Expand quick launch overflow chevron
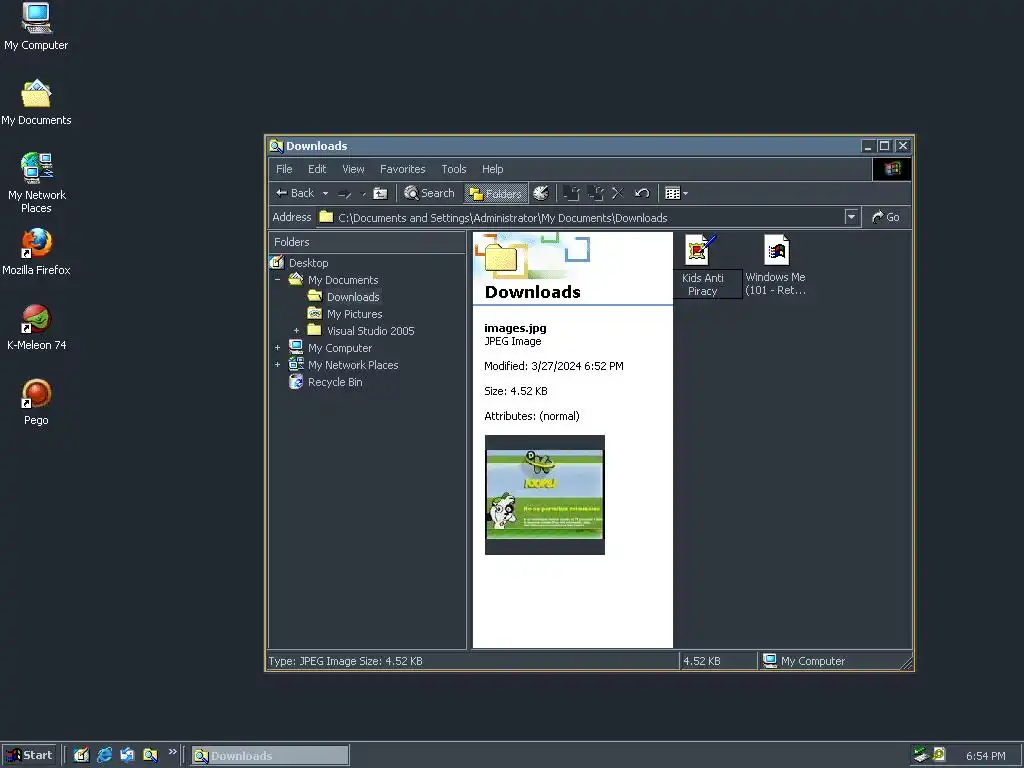Viewport: 1024px width, 768px height. click(172, 752)
